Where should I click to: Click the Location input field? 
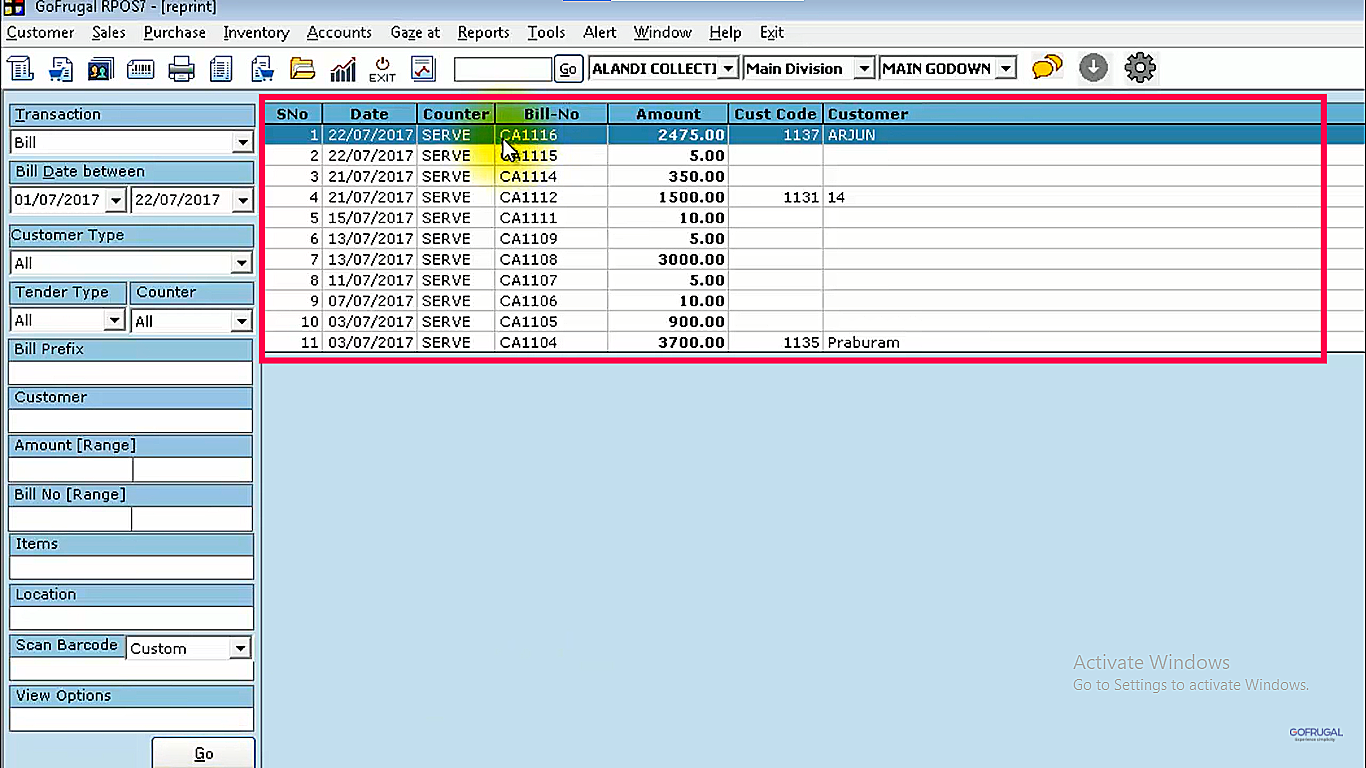point(131,618)
